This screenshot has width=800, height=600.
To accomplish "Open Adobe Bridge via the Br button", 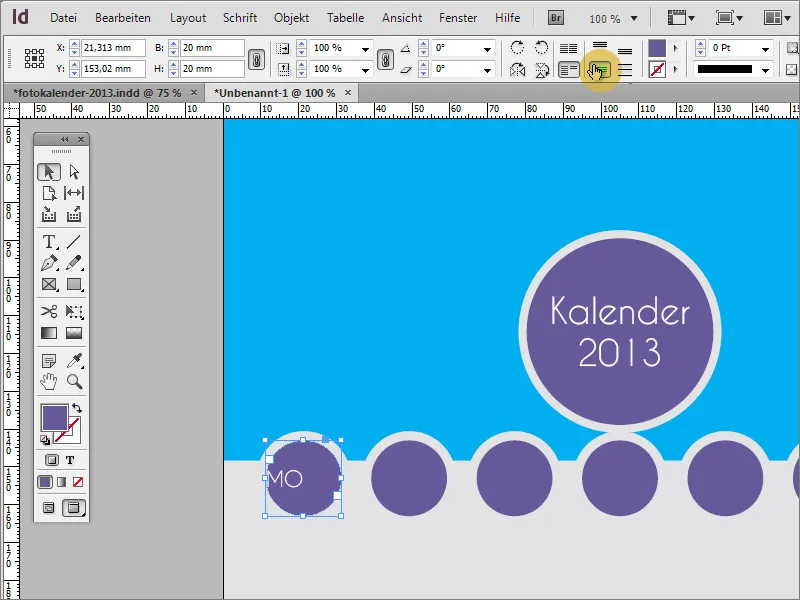I will pos(555,18).
